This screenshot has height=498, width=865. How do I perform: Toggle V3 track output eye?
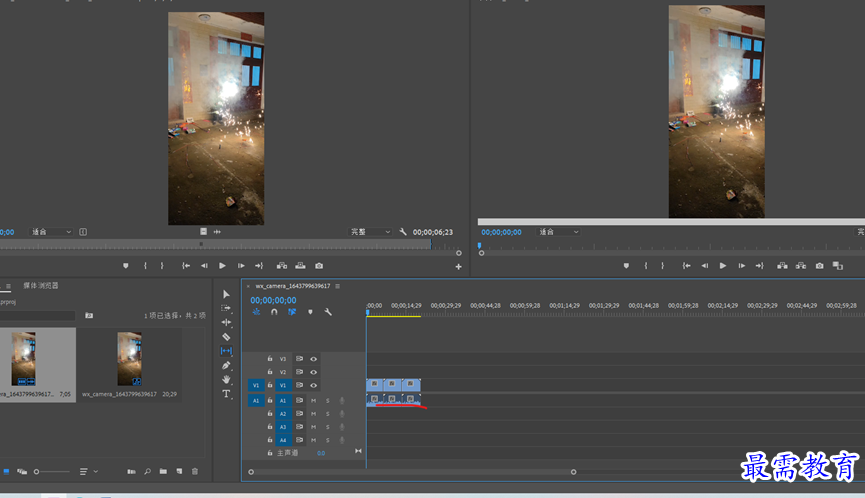pyautogui.click(x=313, y=359)
